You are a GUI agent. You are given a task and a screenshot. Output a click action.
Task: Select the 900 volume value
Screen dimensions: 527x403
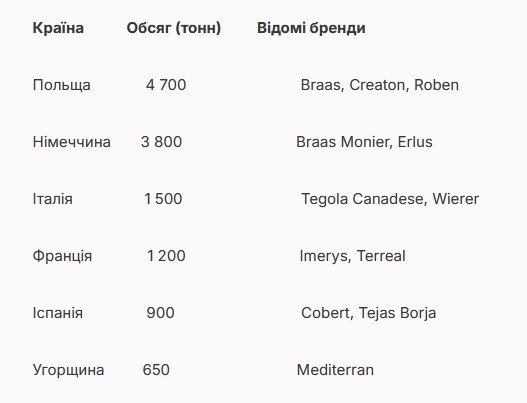pos(160,313)
